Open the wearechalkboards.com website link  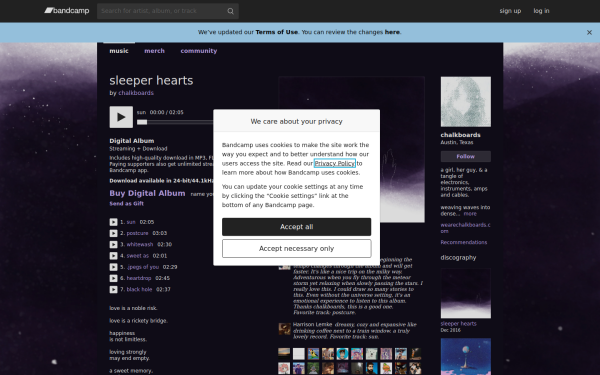point(465,228)
